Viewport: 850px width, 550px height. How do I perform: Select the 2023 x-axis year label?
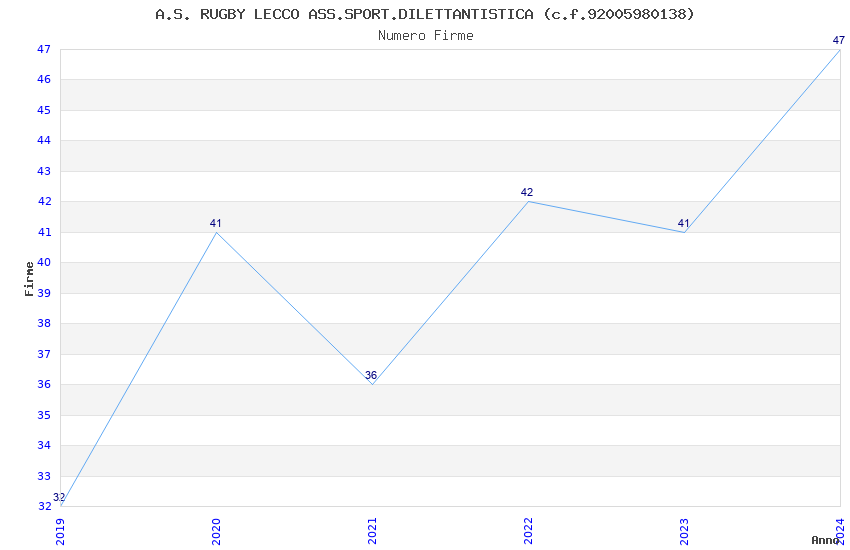[x=685, y=531]
